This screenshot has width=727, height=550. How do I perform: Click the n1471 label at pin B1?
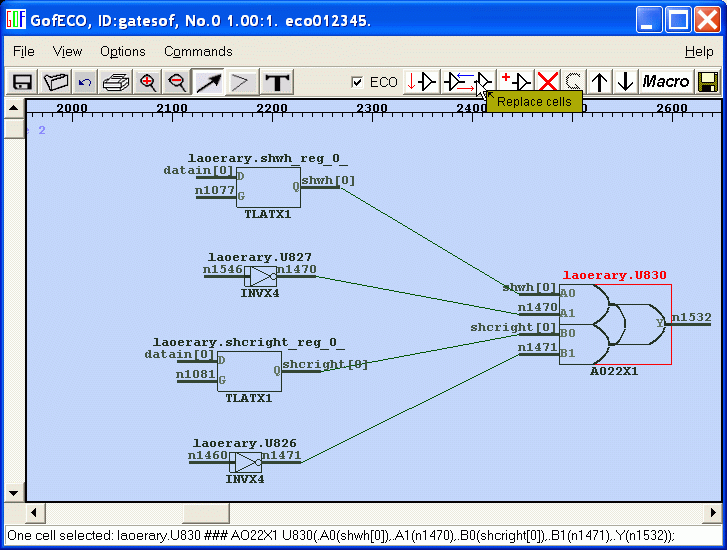click(x=537, y=347)
